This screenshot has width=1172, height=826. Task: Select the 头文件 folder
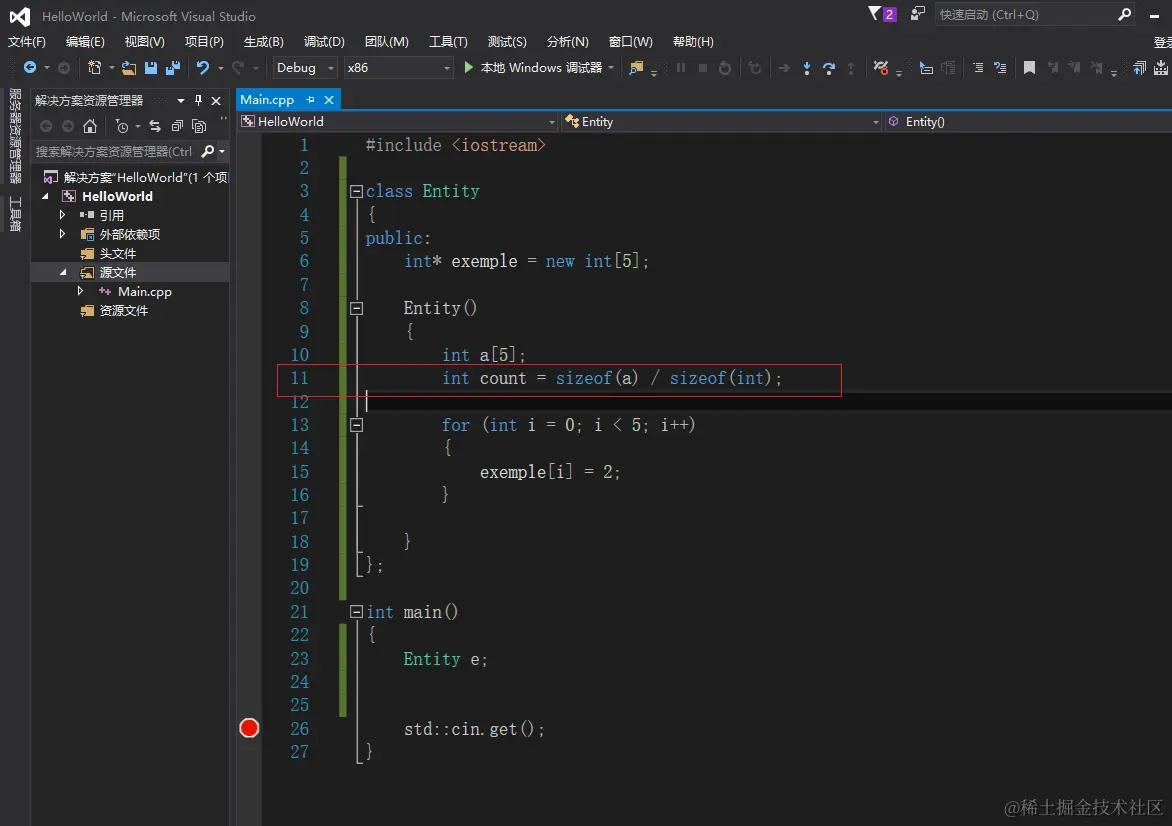pos(117,254)
